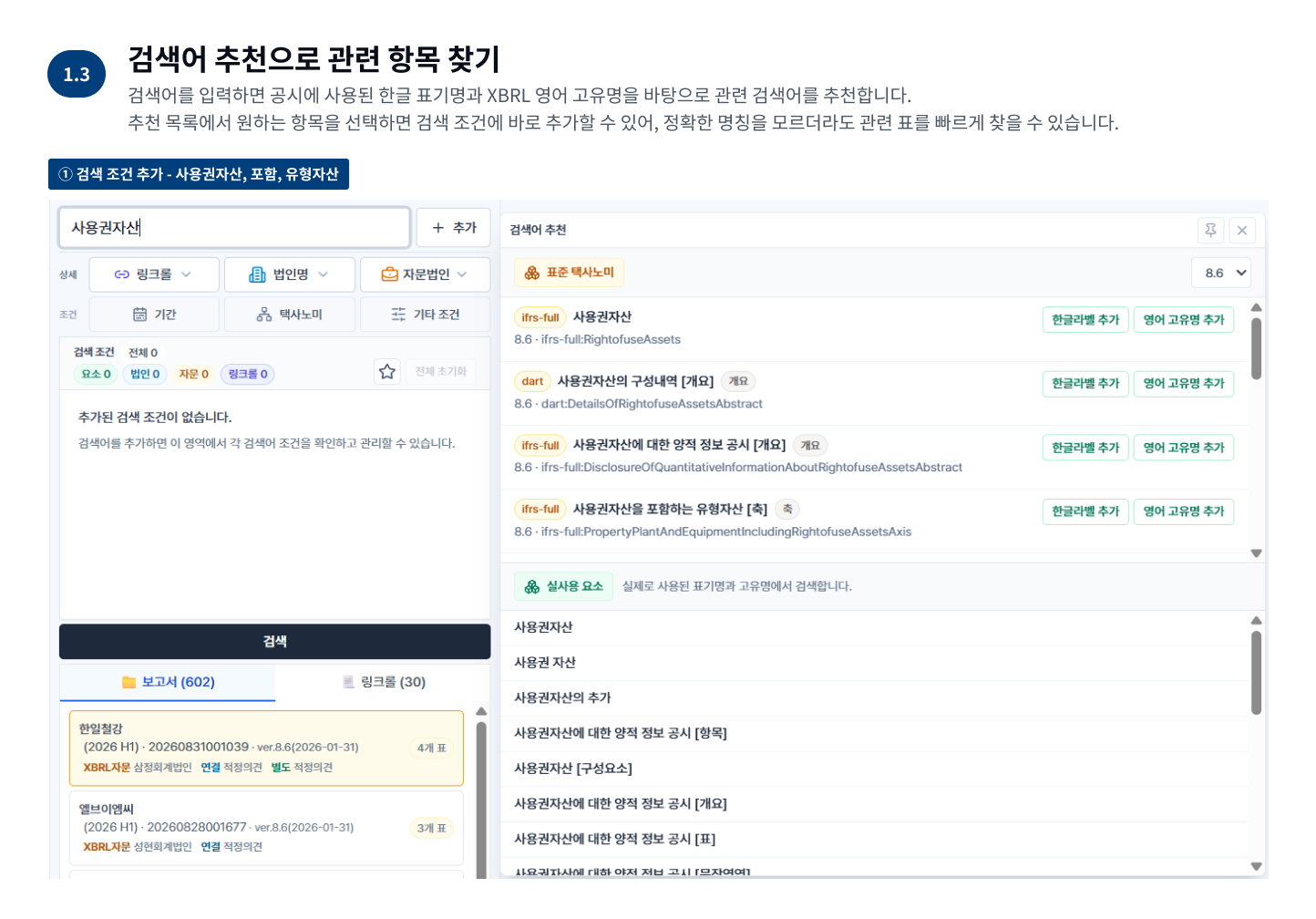Image resolution: width=1316 pixels, height=919 pixels.
Task: Click the 전체 초기화 reset button
Action: coord(441,372)
